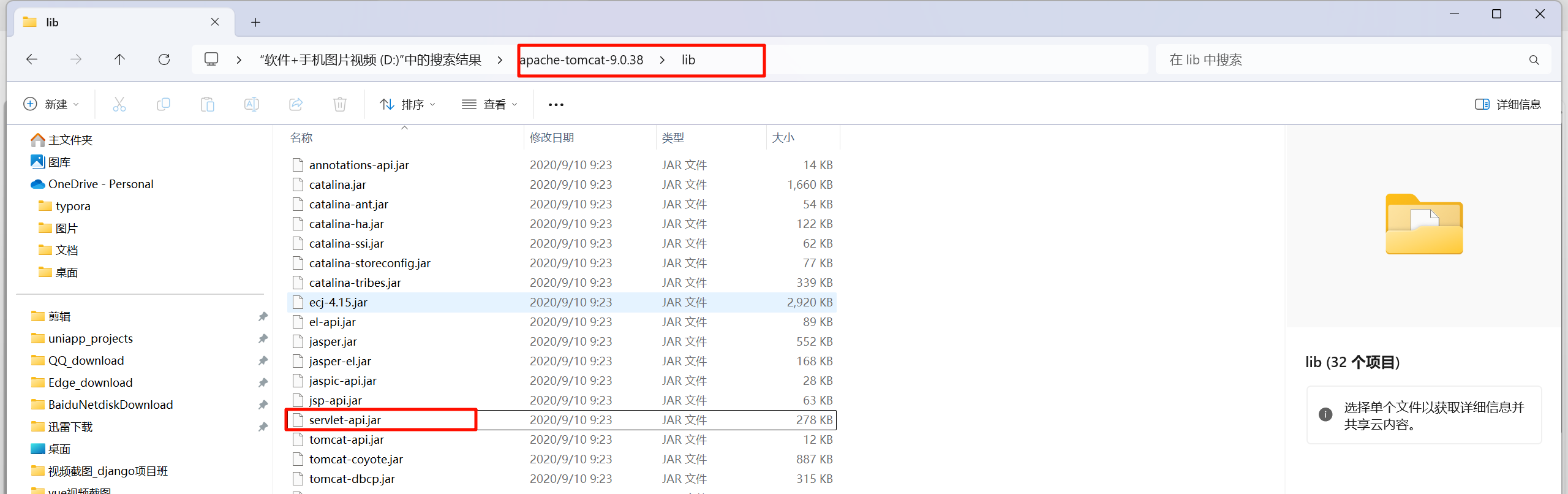Click the Copy toolbar icon
The width and height of the screenshot is (1568, 494).
(x=164, y=104)
